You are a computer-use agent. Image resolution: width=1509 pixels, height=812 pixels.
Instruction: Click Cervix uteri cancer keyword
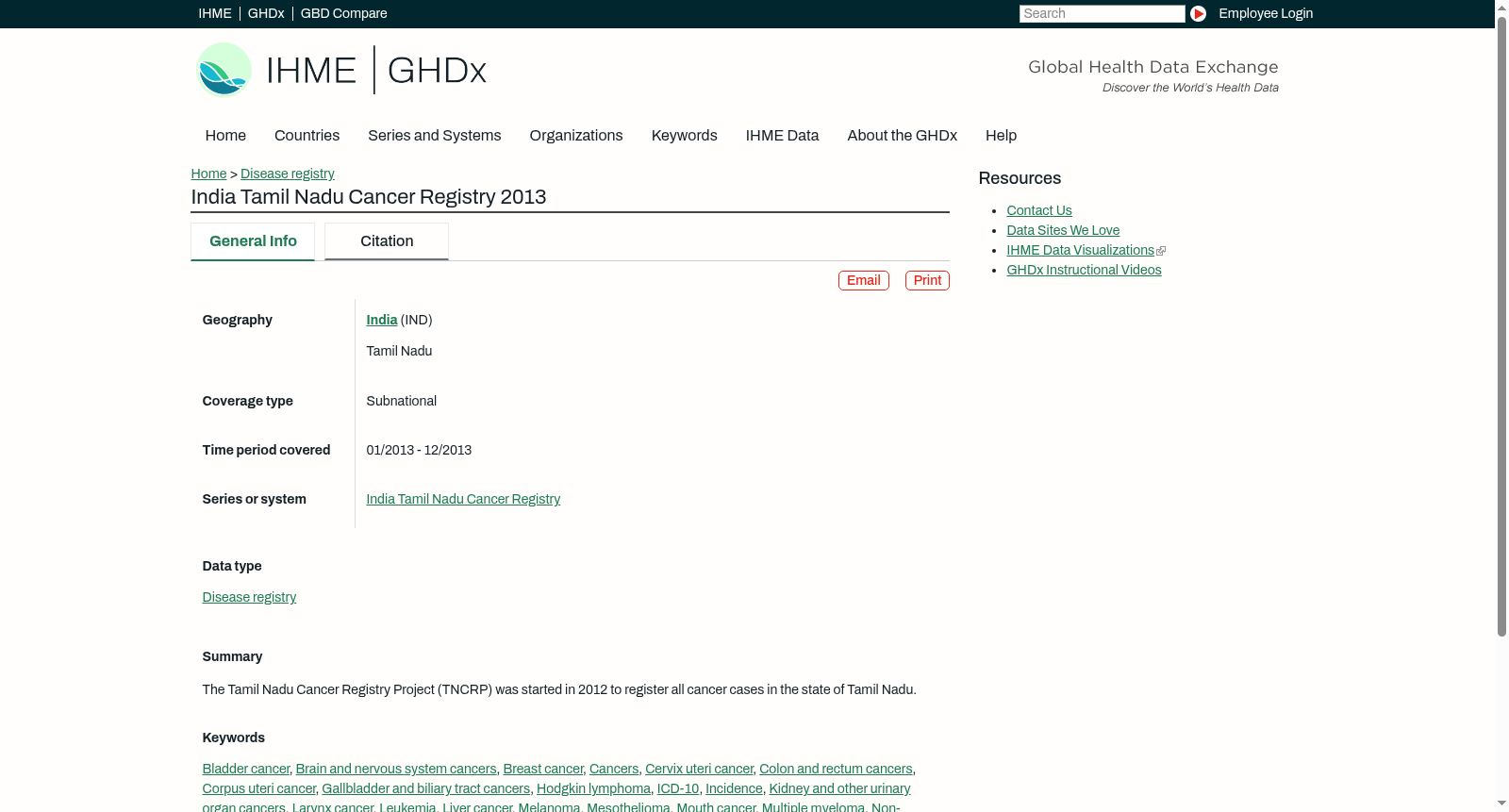coord(699,769)
